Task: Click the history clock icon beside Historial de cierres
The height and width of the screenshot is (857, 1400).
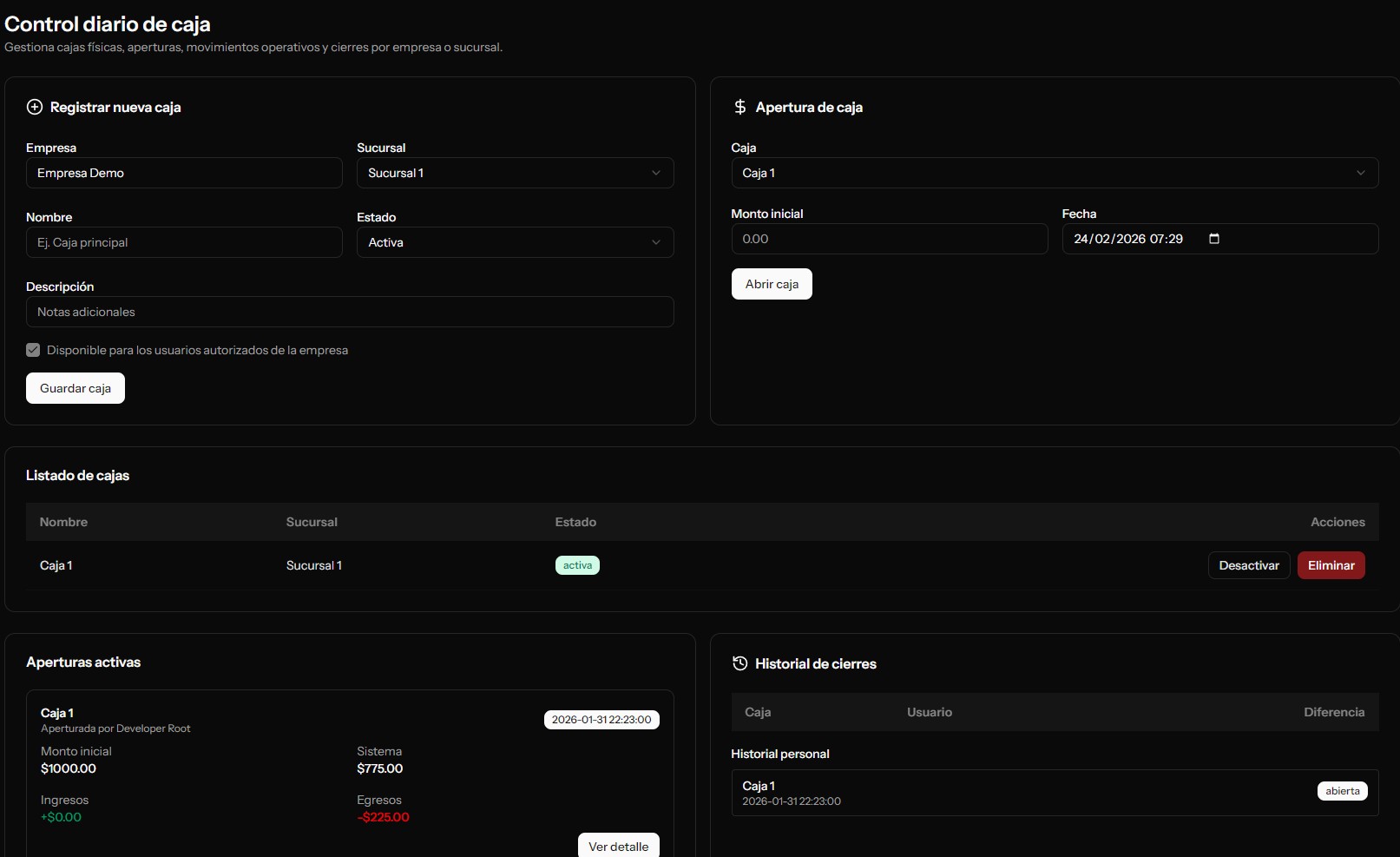Action: coord(739,663)
